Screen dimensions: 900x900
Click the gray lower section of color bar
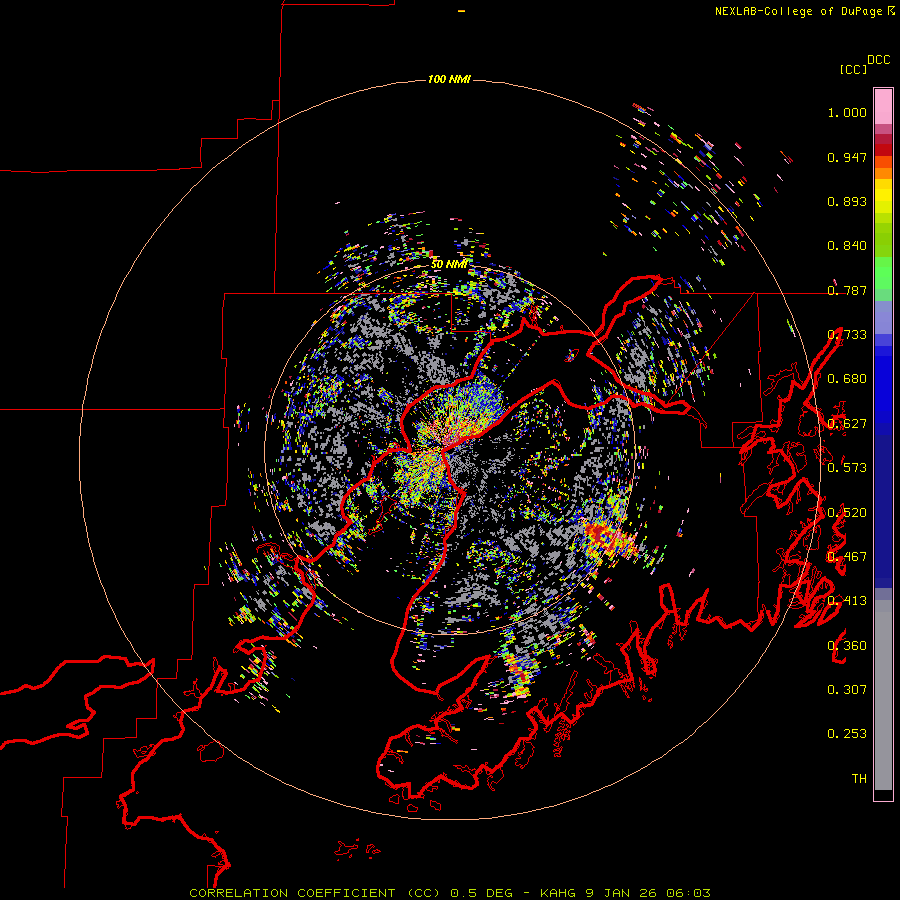tap(883, 695)
